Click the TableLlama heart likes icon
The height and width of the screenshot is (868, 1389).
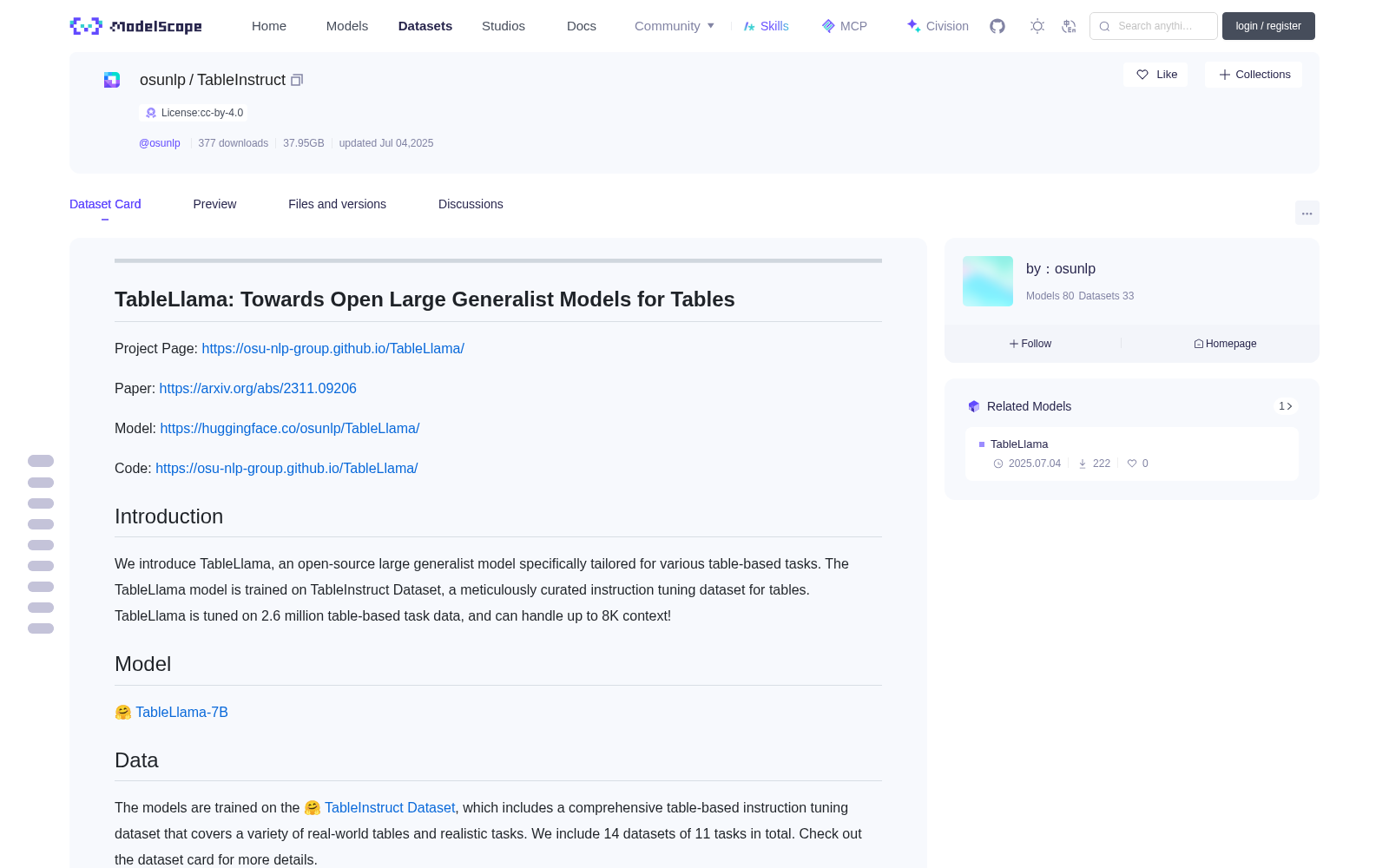click(x=1132, y=464)
